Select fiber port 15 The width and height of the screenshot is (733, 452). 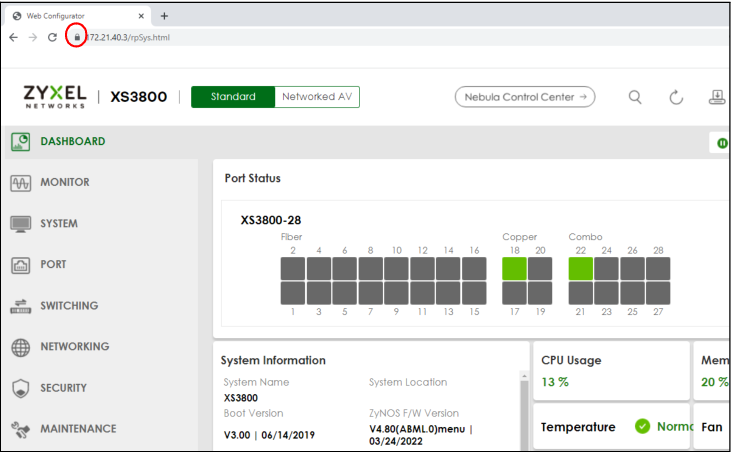474,293
